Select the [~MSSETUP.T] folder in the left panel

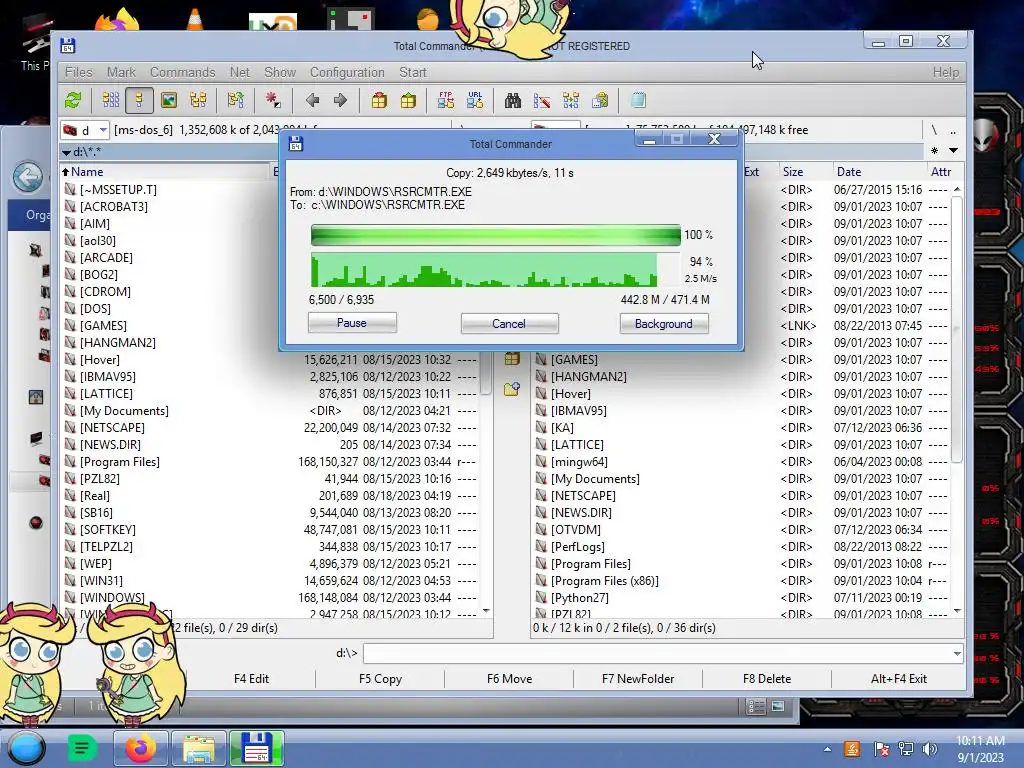118,189
